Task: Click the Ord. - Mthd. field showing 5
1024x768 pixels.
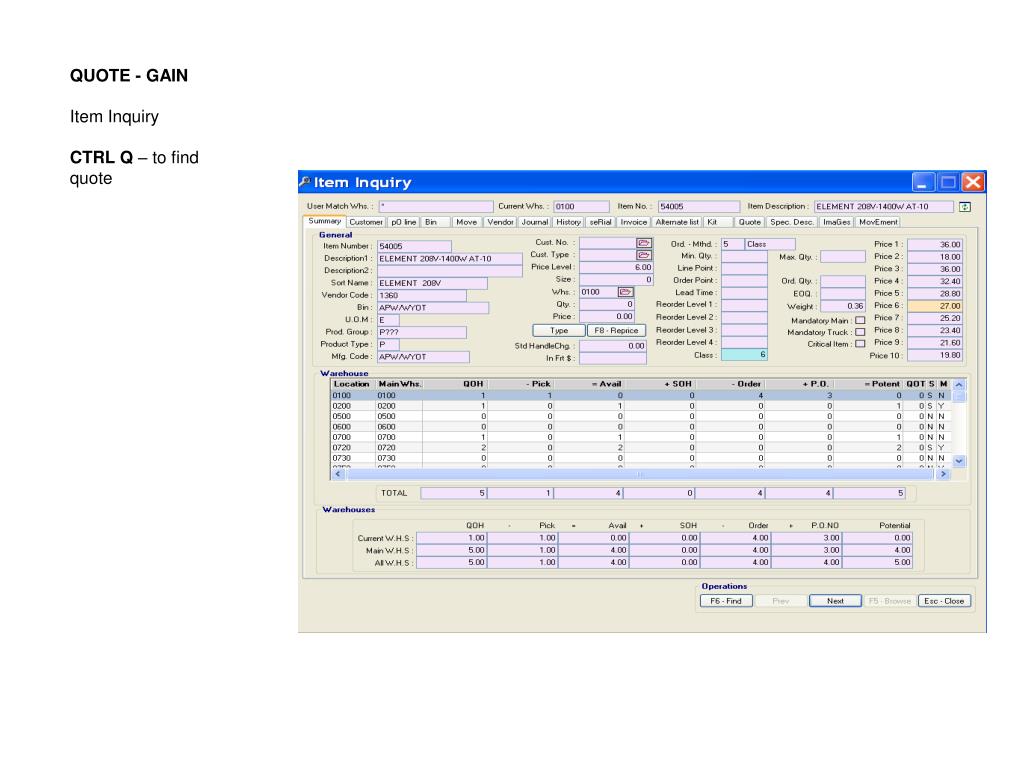Action: point(732,244)
